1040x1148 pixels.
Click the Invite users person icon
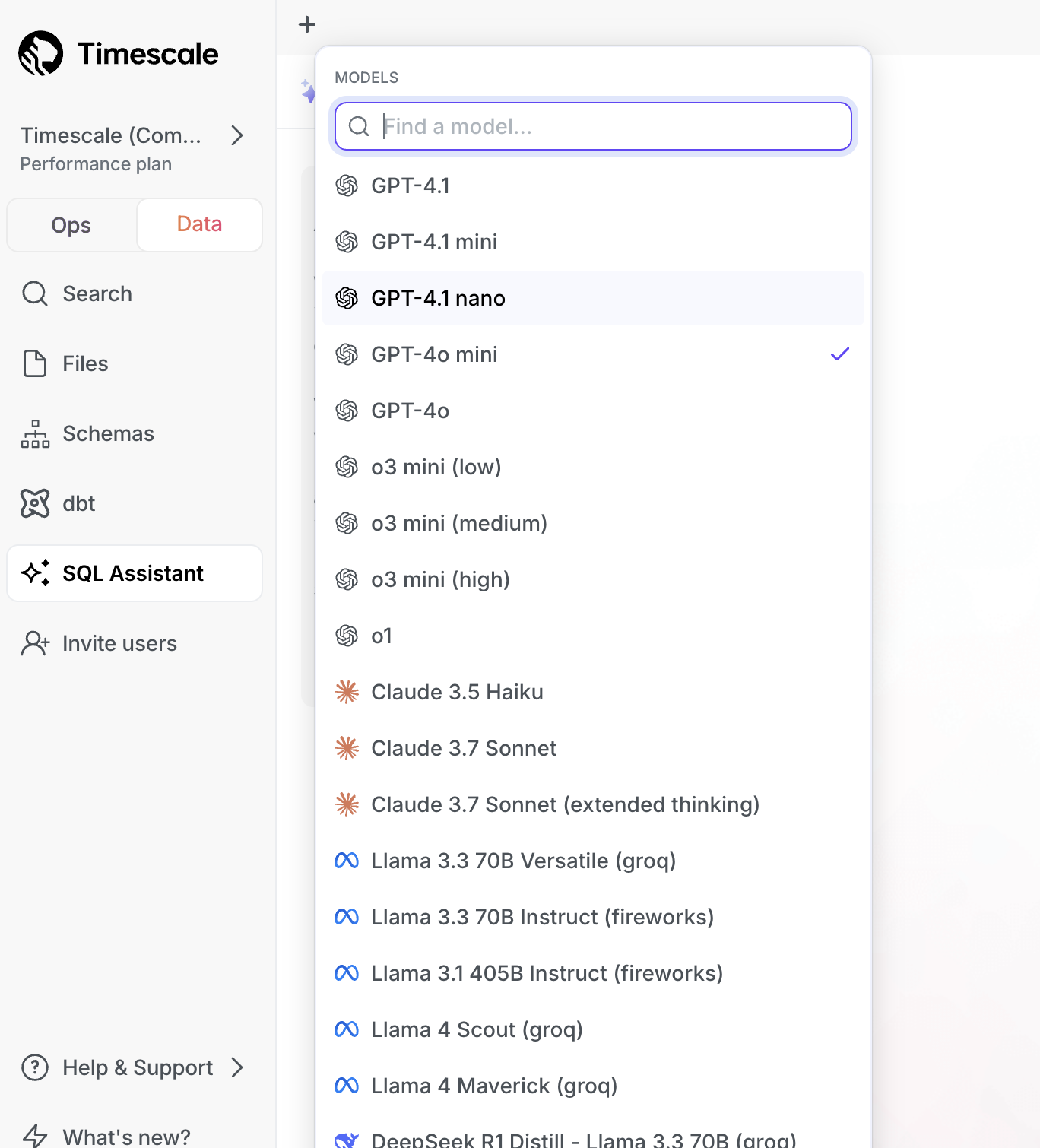point(35,643)
